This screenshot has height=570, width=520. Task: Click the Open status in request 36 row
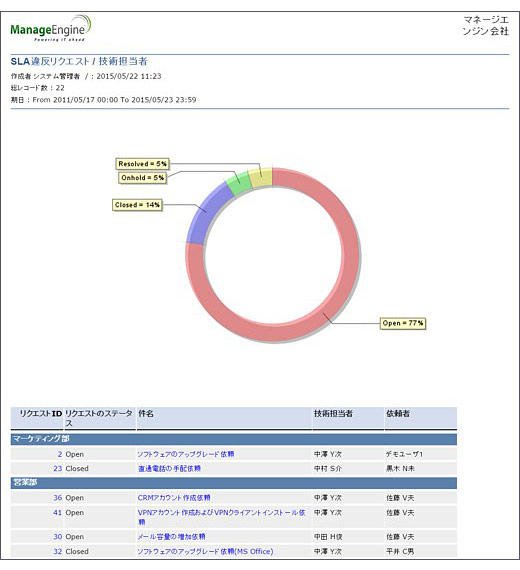(x=75, y=498)
